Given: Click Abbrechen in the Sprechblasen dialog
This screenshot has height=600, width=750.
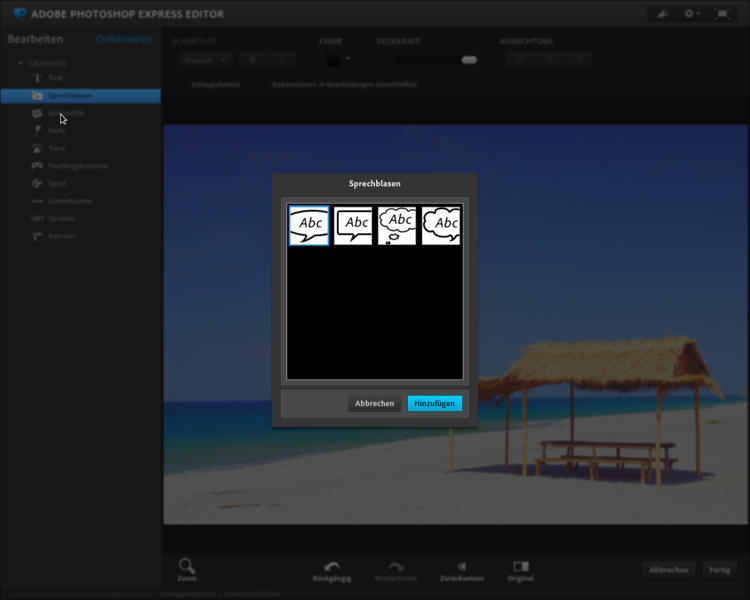Looking at the screenshot, I should click(x=375, y=403).
